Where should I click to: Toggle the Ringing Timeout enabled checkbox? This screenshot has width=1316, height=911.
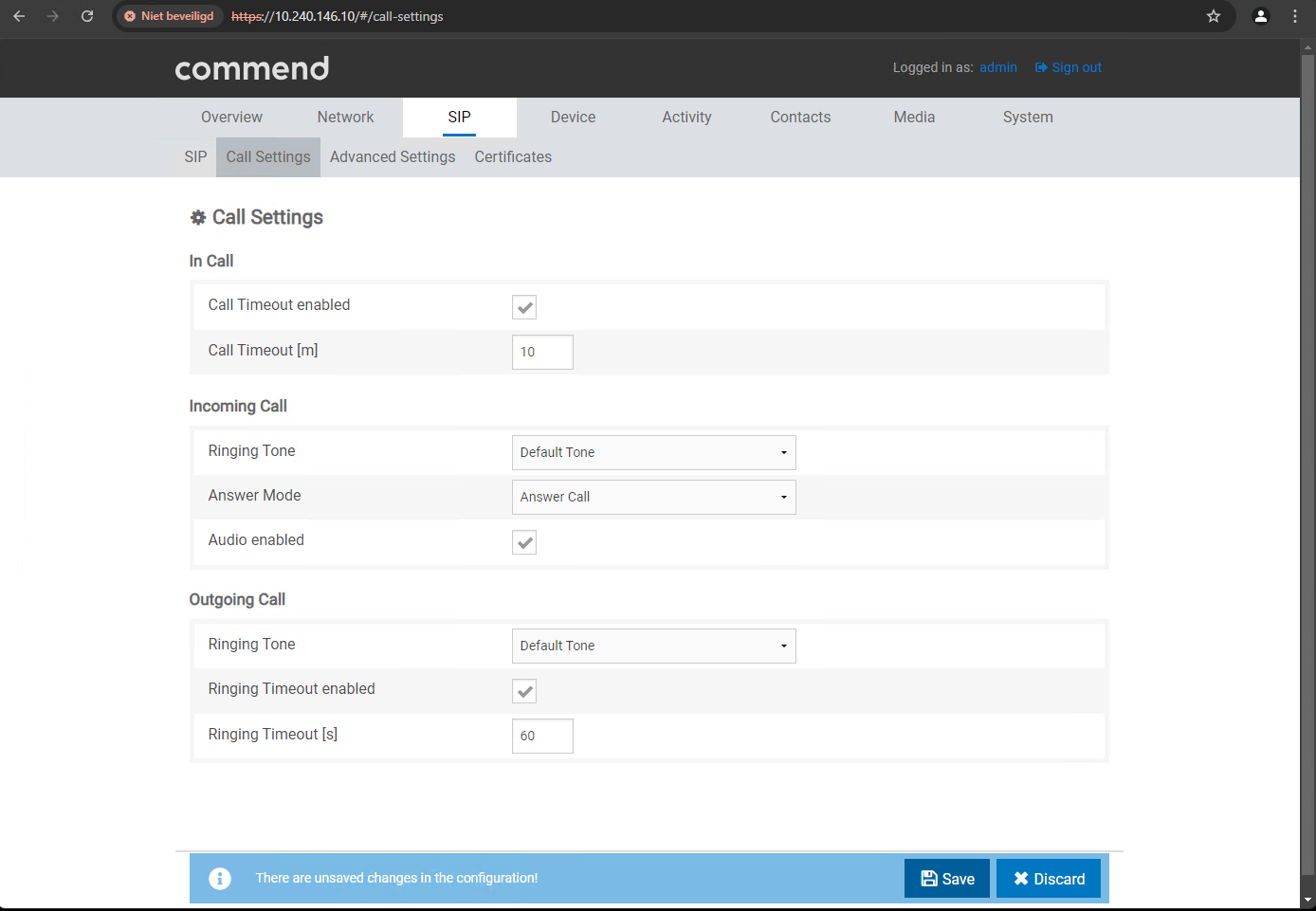point(524,691)
